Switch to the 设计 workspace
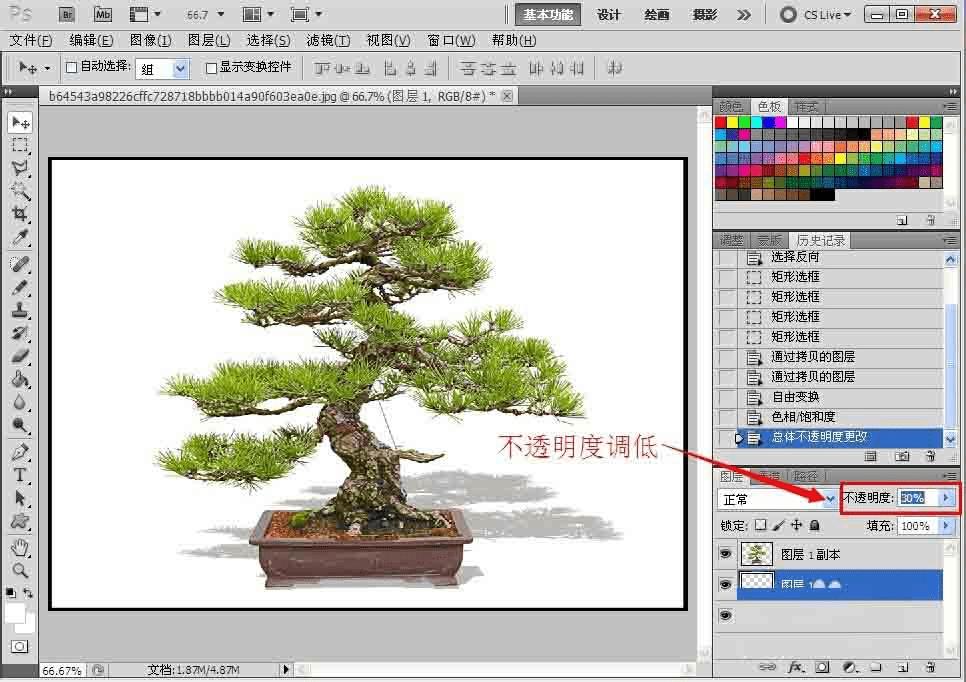The image size is (966, 682). pos(609,15)
